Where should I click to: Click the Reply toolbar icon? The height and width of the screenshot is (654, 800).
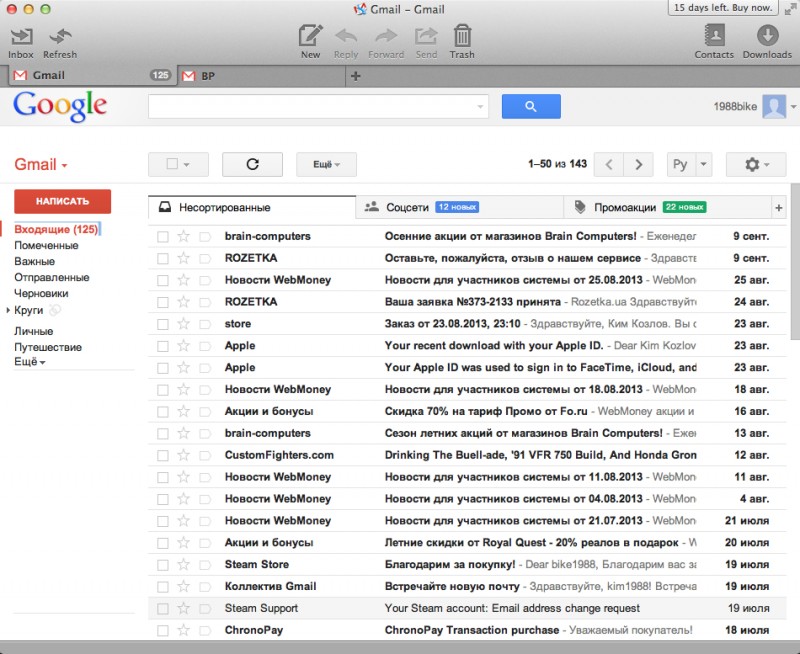point(346,43)
